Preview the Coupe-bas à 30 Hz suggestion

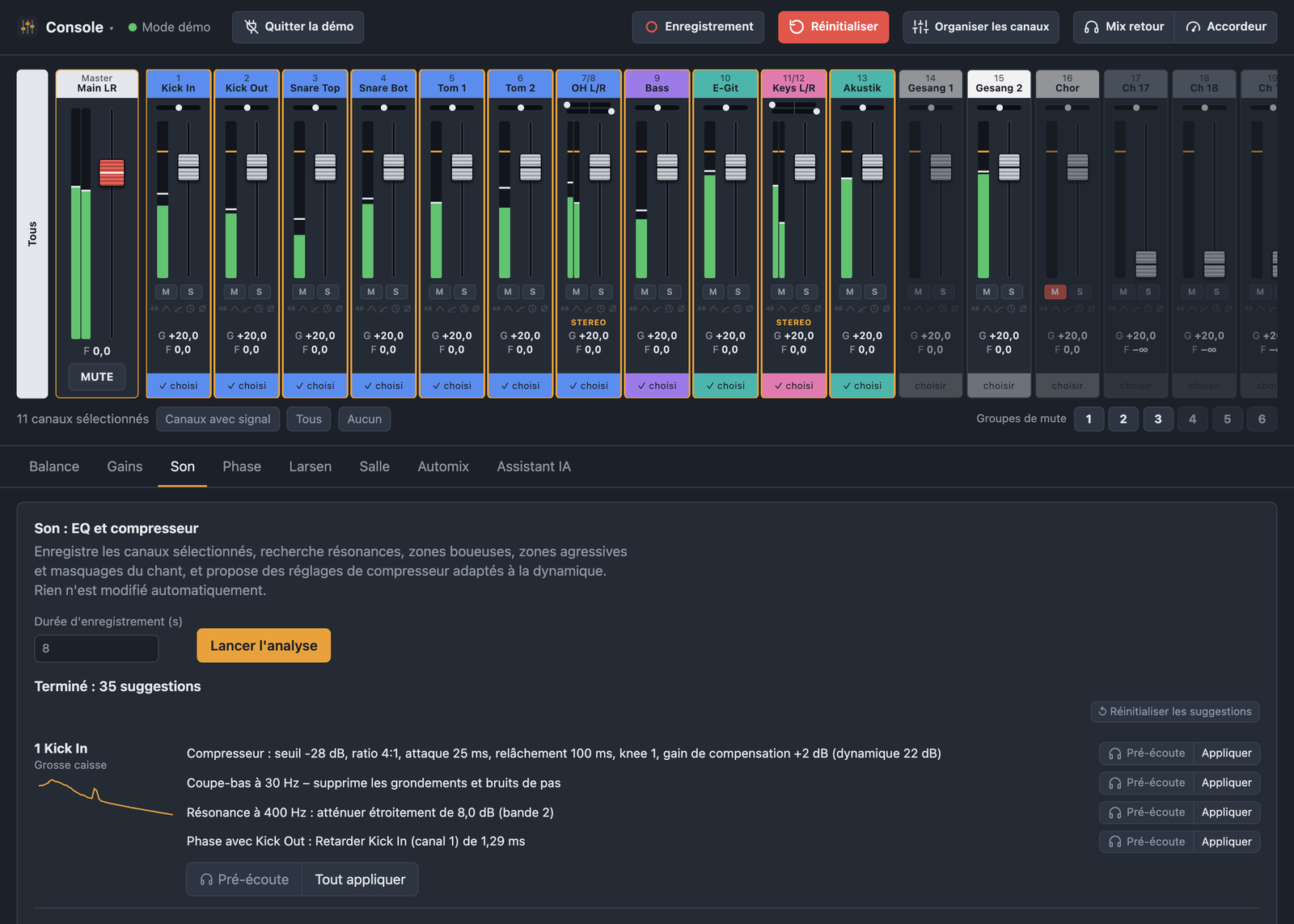tap(1147, 783)
